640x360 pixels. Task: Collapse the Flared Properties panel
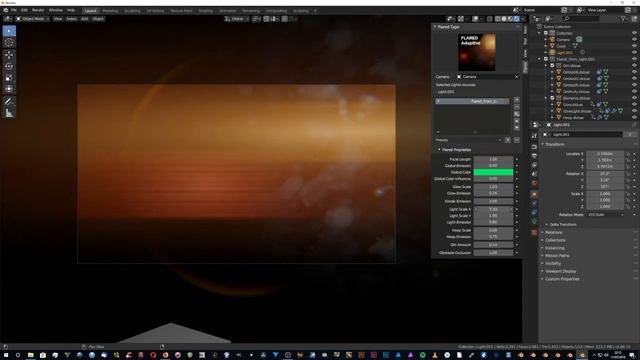click(439, 150)
